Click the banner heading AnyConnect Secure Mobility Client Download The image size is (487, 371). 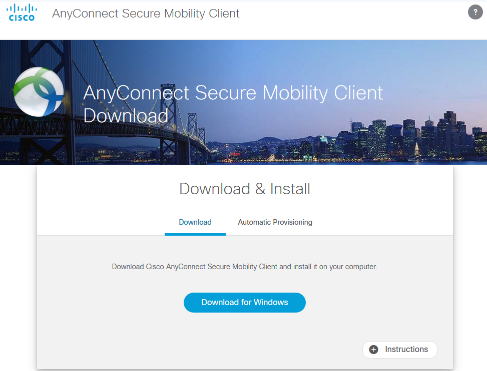pyautogui.click(x=233, y=104)
